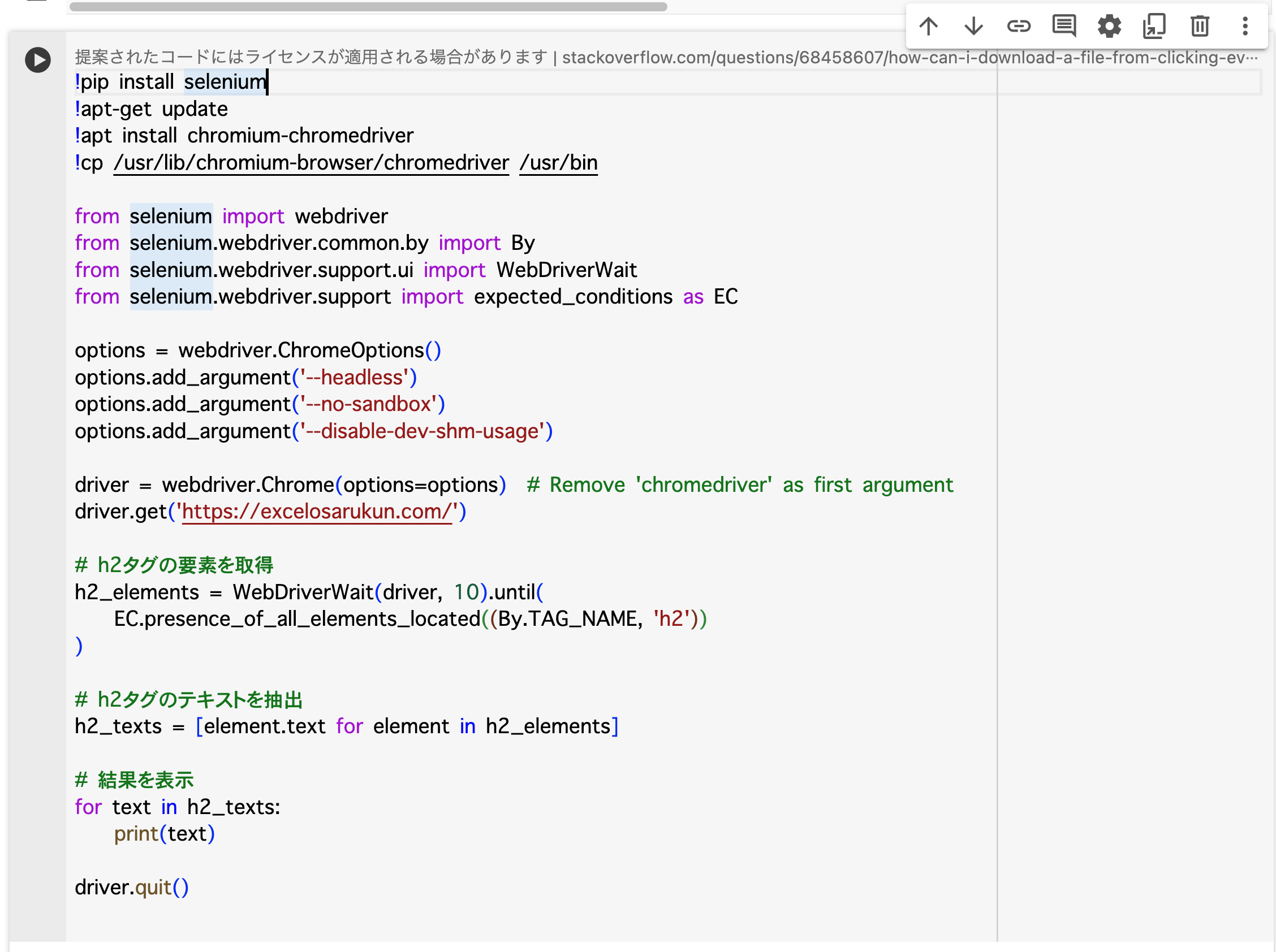Image resolution: width=1276 pixels, height=952 pixels.
Task: Click 'By' at end of common.by import
Action: [523, 243]
